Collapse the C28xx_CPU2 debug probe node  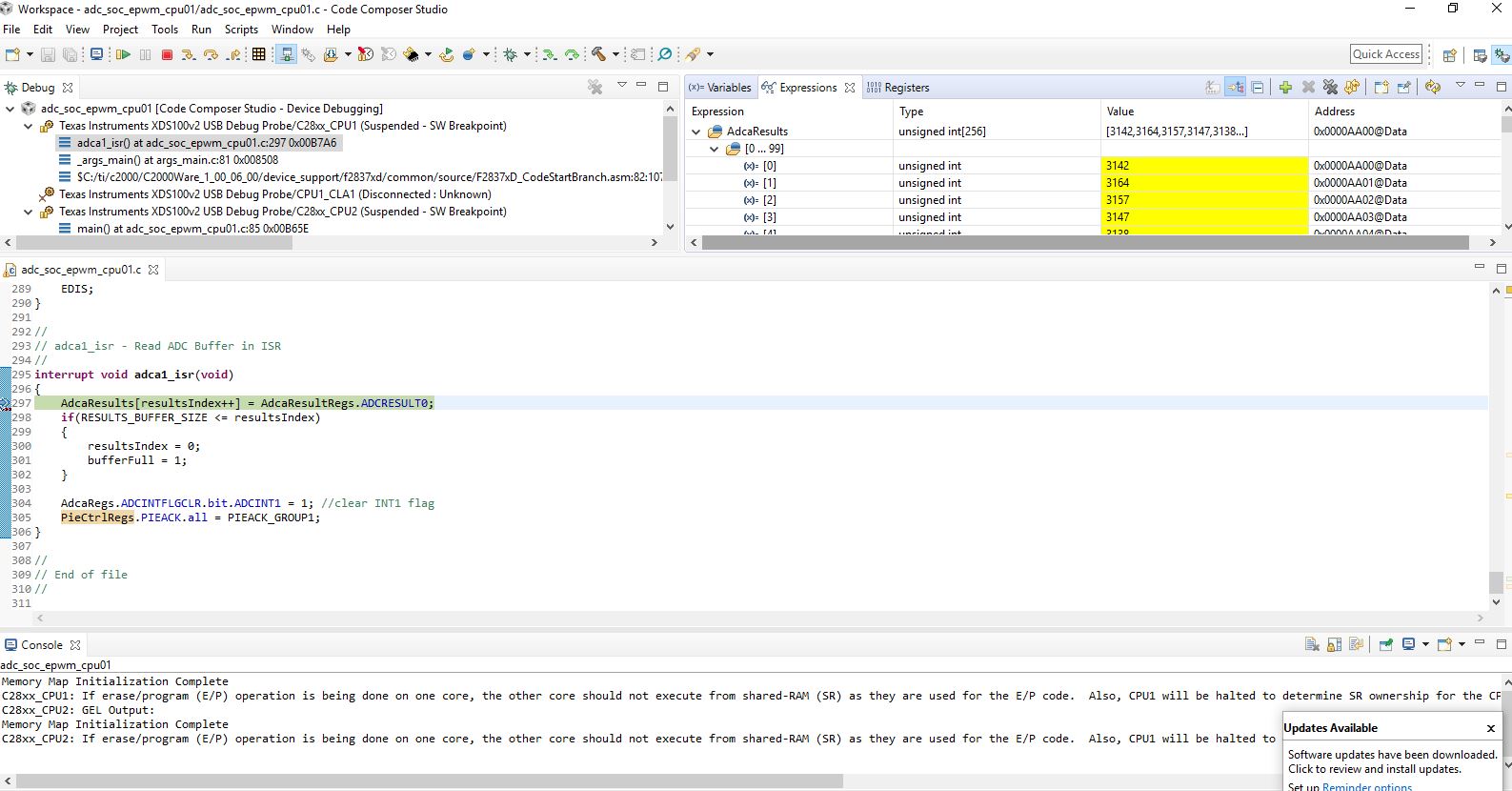point(28,212)
